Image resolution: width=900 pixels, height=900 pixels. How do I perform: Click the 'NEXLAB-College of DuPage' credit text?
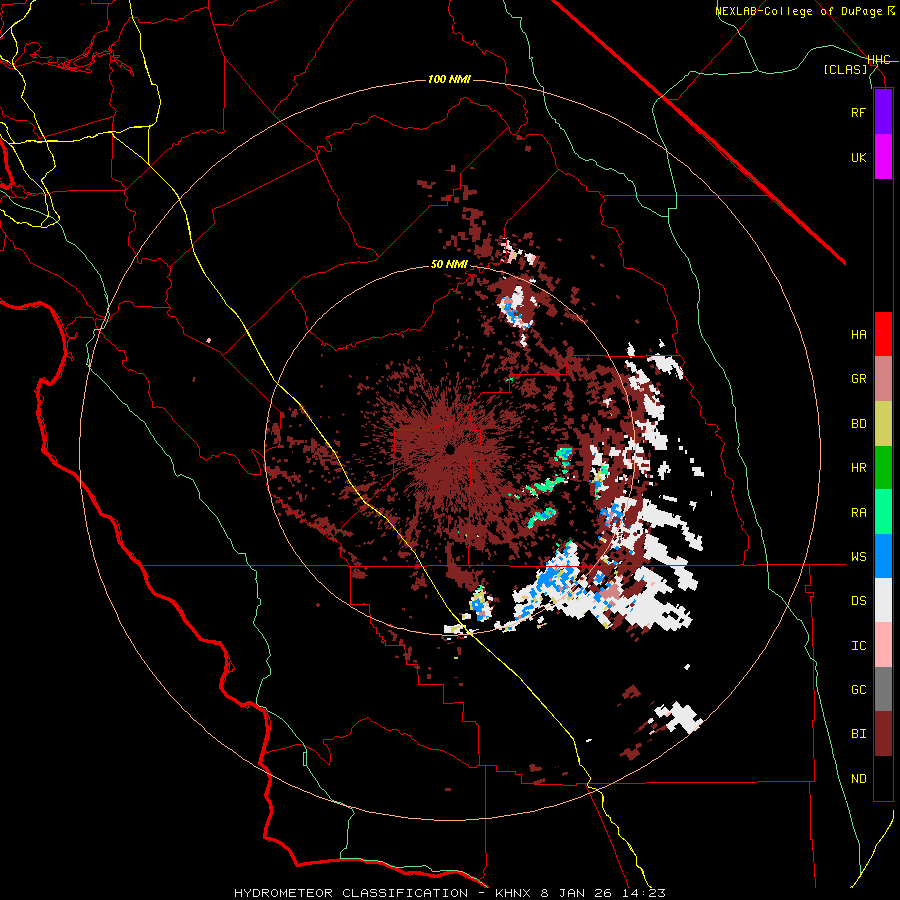click(x=800, y=11)
